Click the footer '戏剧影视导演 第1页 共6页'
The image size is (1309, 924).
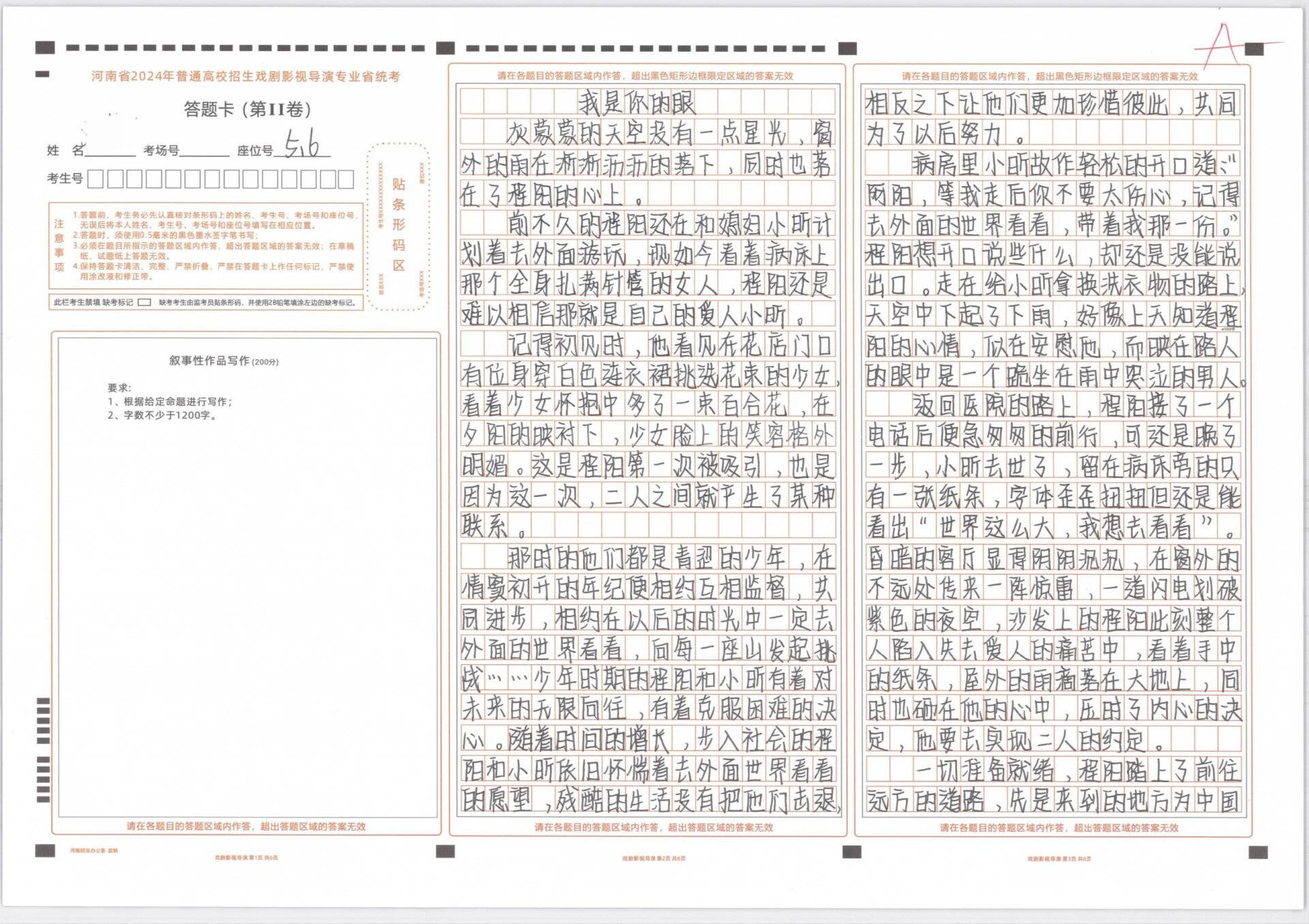click(x=246, y=858)
